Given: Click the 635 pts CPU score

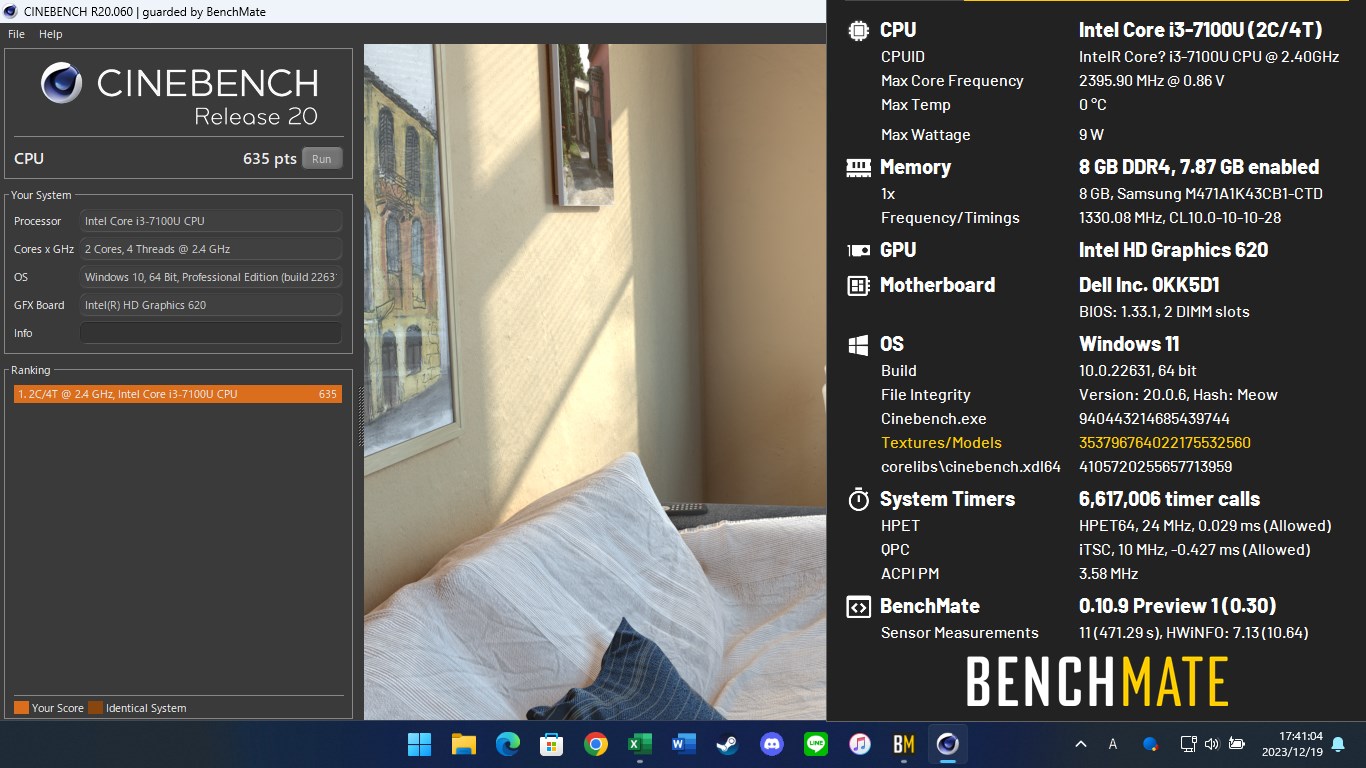Looking at the screenshot, I should point(270,158).
